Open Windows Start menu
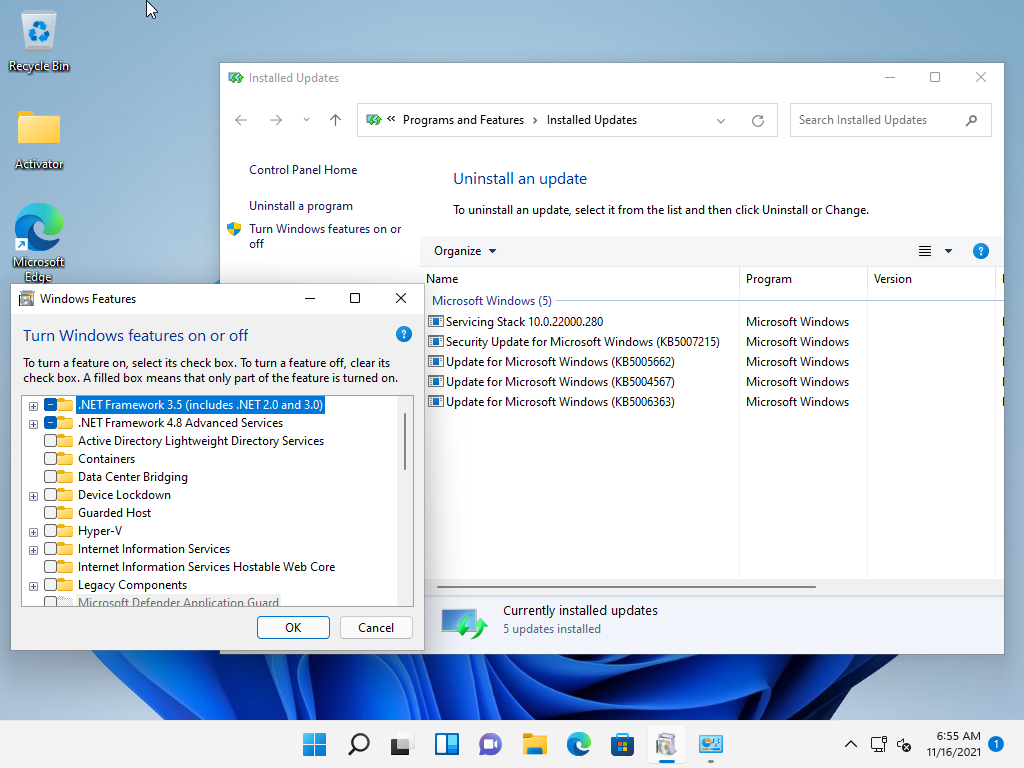This screenshot has width=1024, height=768. (x=315, y=744)
